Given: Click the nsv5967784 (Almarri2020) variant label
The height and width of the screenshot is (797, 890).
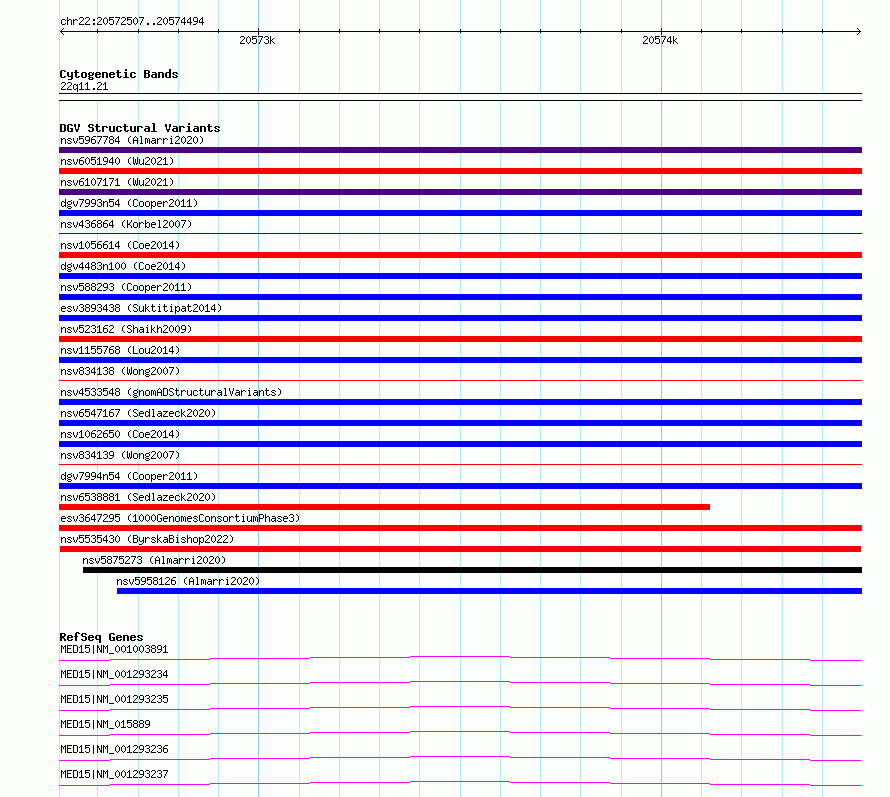Looking at the screenshot, I should (132, 140).
